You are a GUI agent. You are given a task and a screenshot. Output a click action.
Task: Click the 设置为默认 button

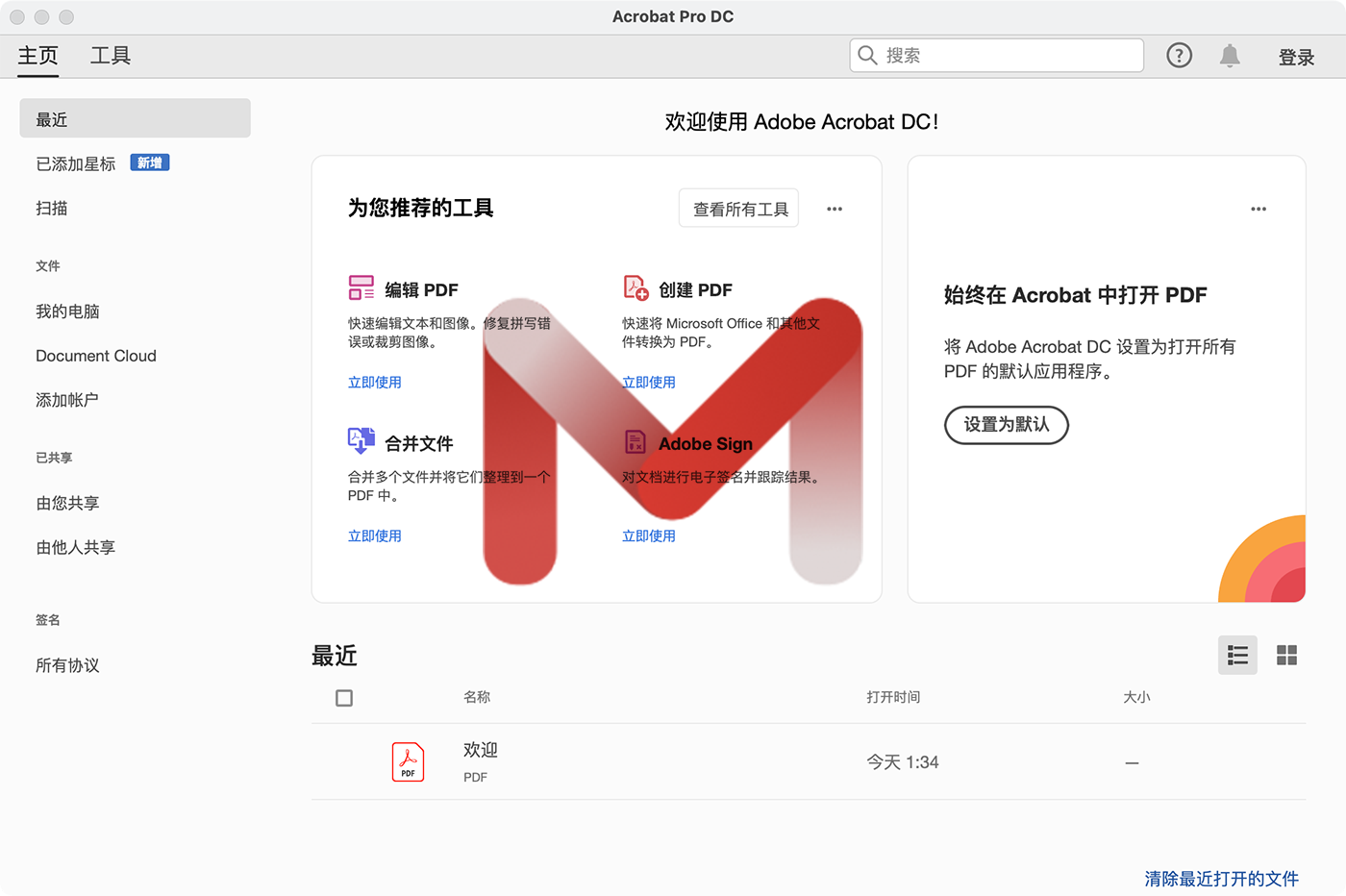(1007, 425)
